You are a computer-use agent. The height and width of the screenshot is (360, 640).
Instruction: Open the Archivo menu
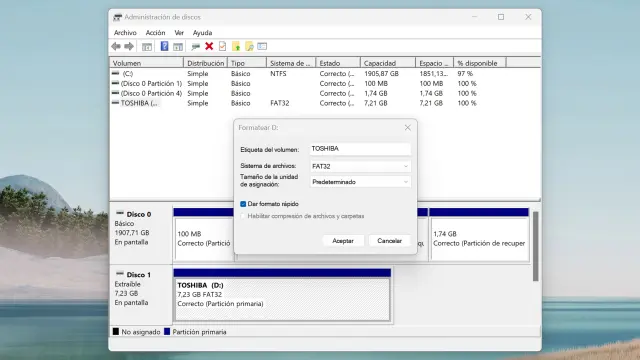point(125,33)
